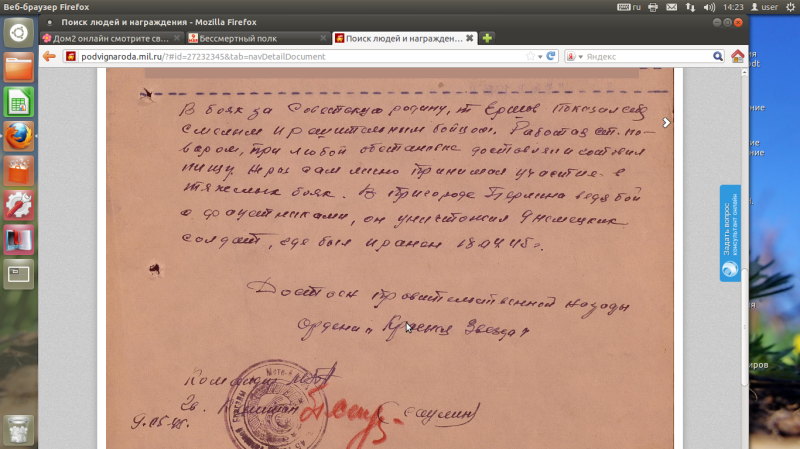Close the Дом2 онлайн tab
This screenshot has height=449, width=800.
[x=177, y=38]
